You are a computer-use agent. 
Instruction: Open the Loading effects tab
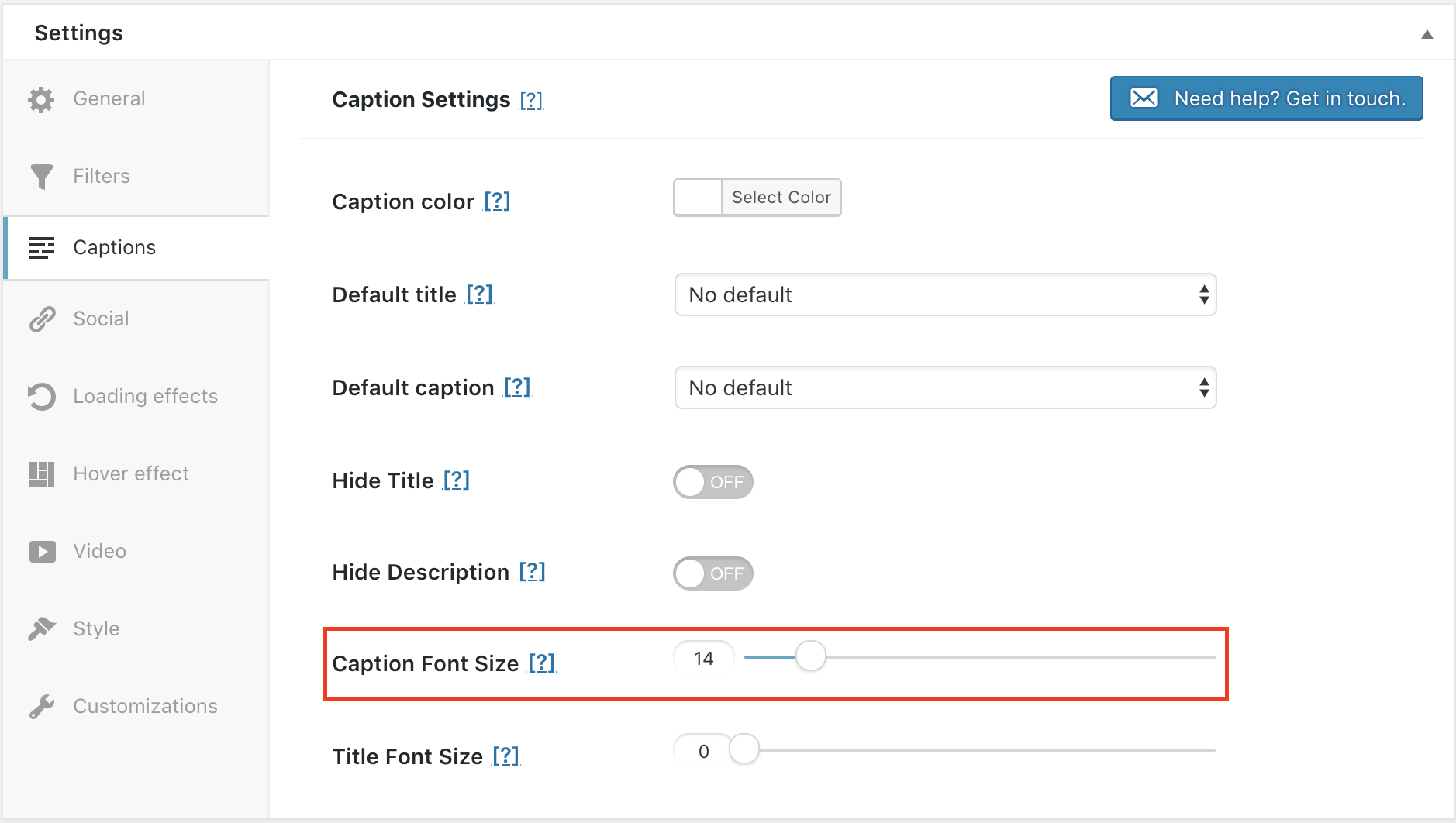(x=145, y=397)
